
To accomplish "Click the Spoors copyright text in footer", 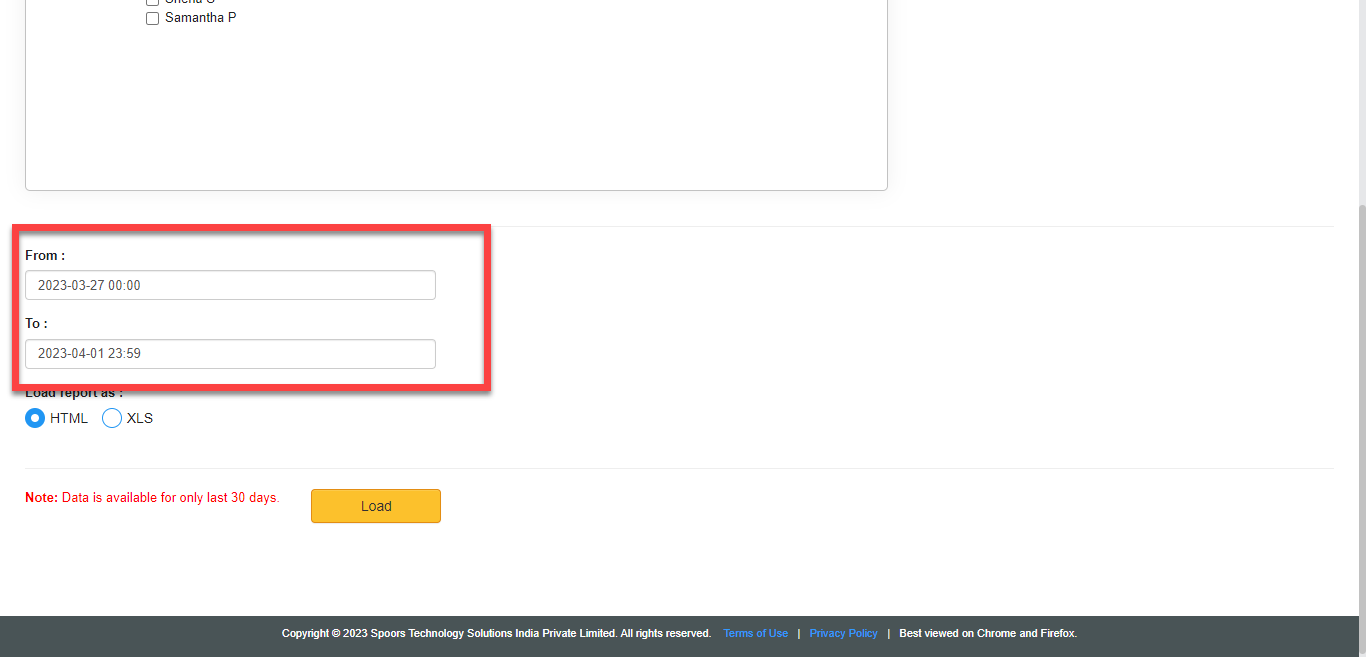I will [x=496, y=633].
